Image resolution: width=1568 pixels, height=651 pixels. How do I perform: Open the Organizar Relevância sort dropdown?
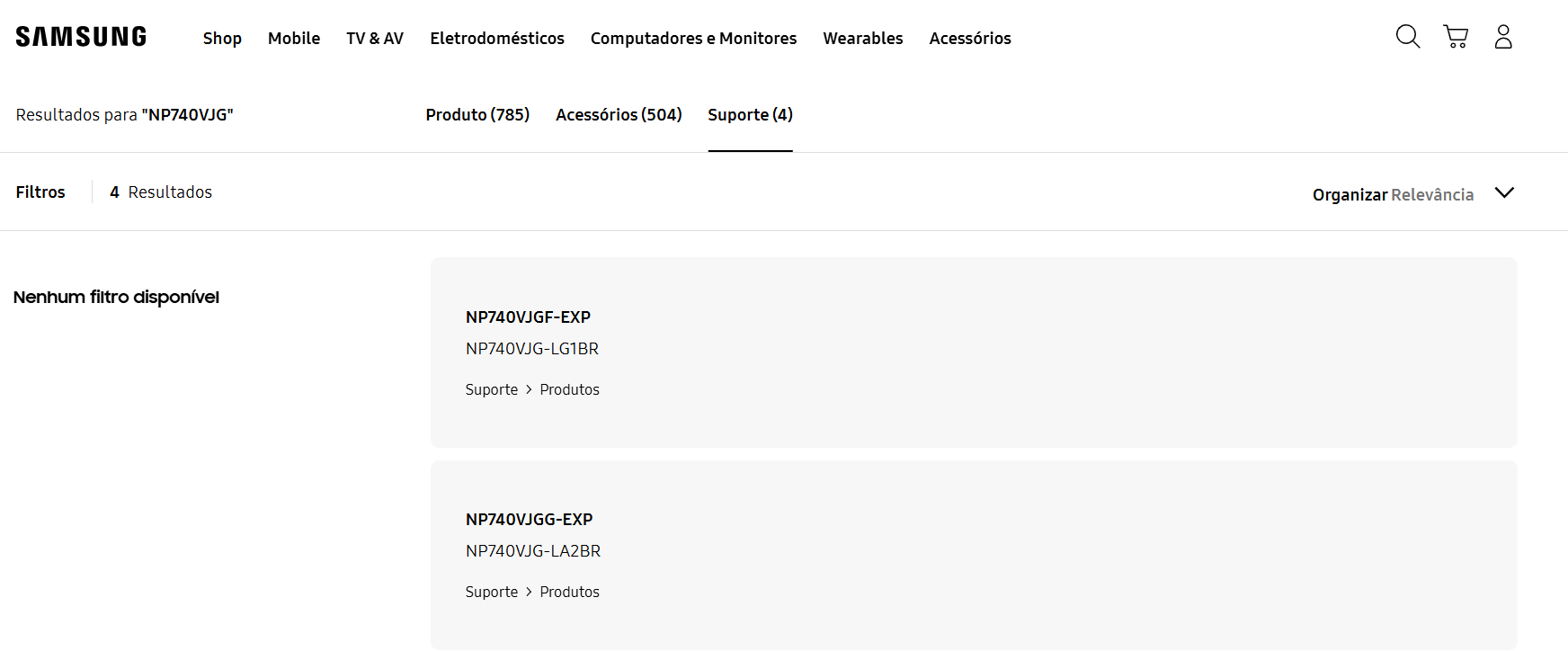coord(1413,194)
